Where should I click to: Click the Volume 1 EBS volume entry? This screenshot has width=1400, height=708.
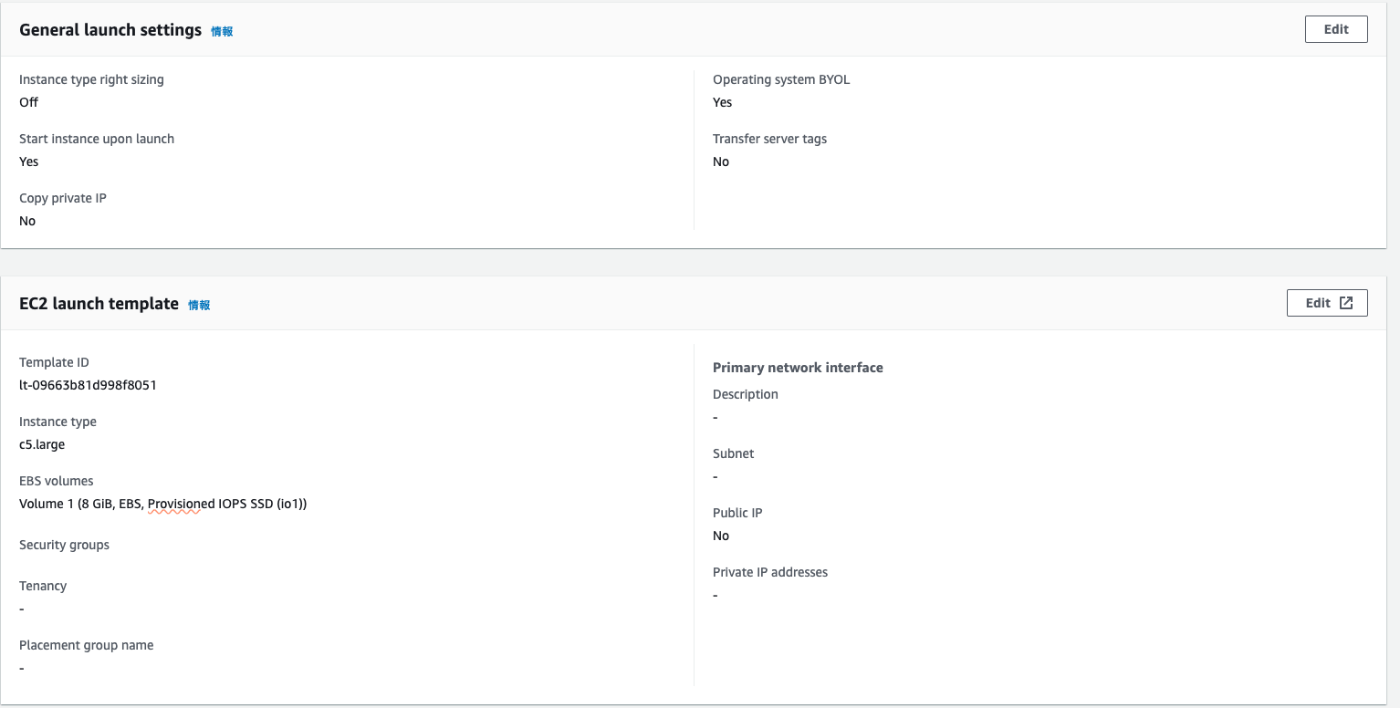pos(163,504)
